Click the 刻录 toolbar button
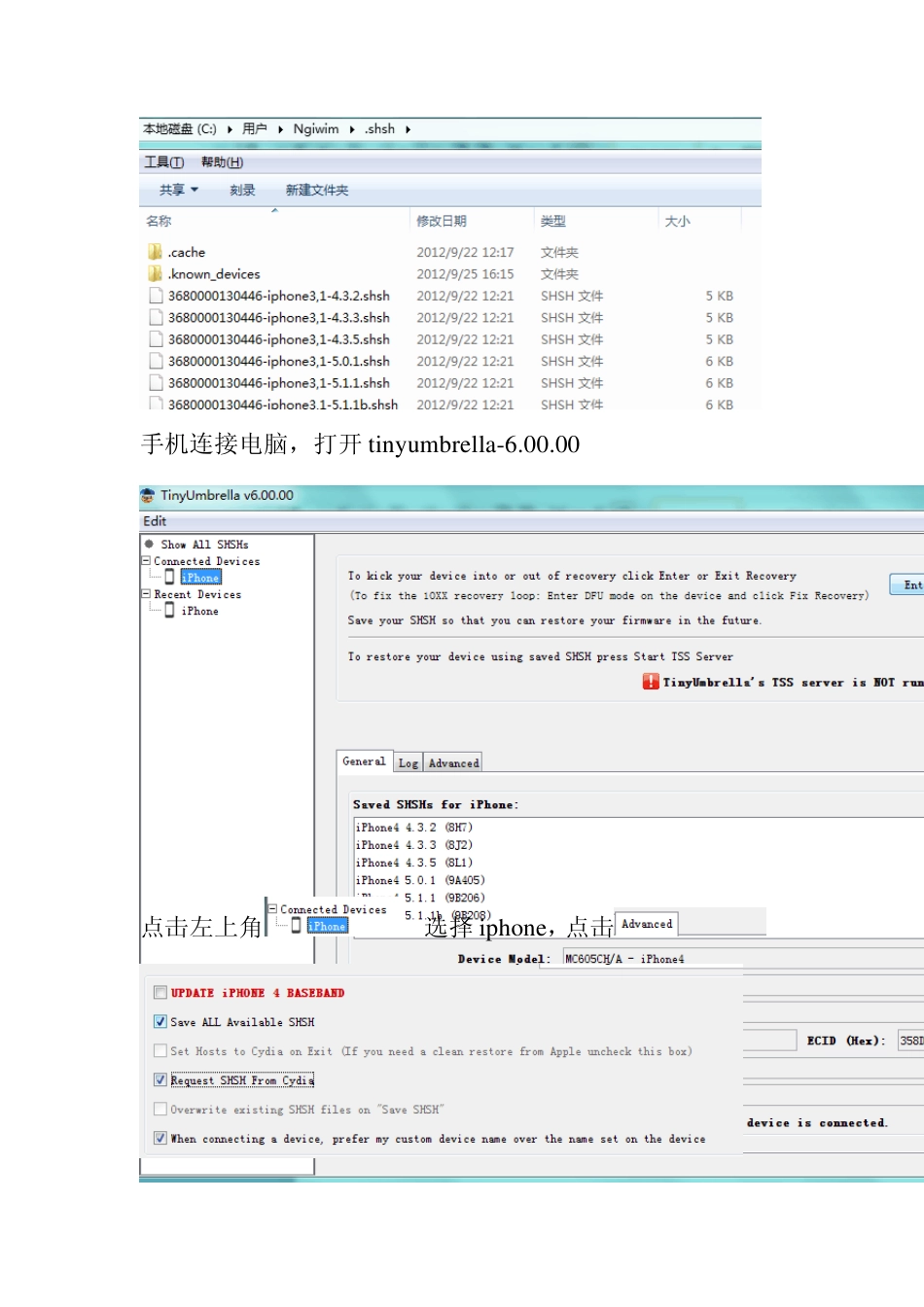 click(242, 190)
